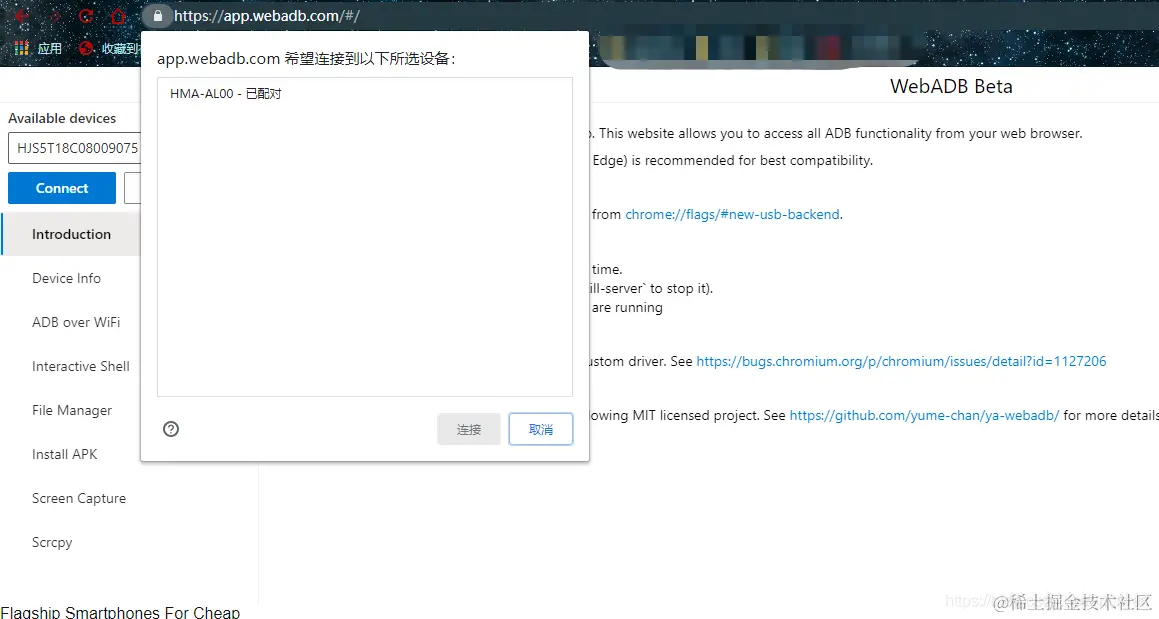Open File Manager section
1159x619 pixels.
pyautogui.click(x=72, y=410)
